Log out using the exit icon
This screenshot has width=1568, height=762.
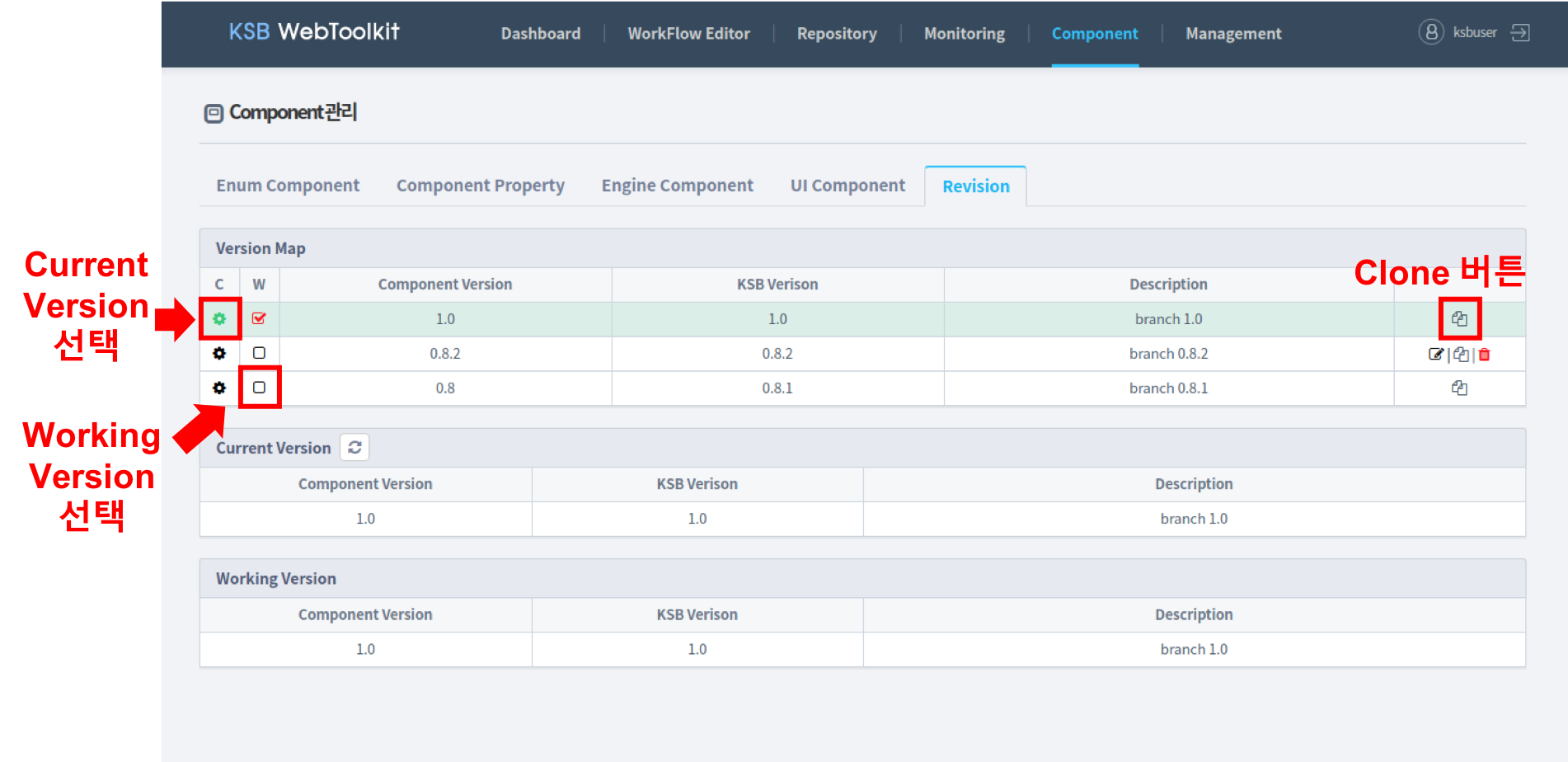pyautogui.click(x=1520, y=32)
